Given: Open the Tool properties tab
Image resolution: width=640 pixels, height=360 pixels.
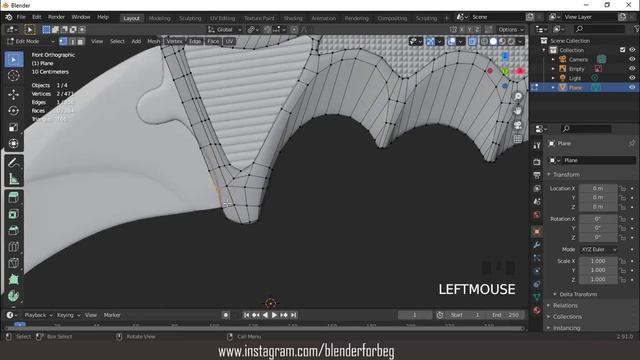Looking at the screenshot, I should [537, 146].
